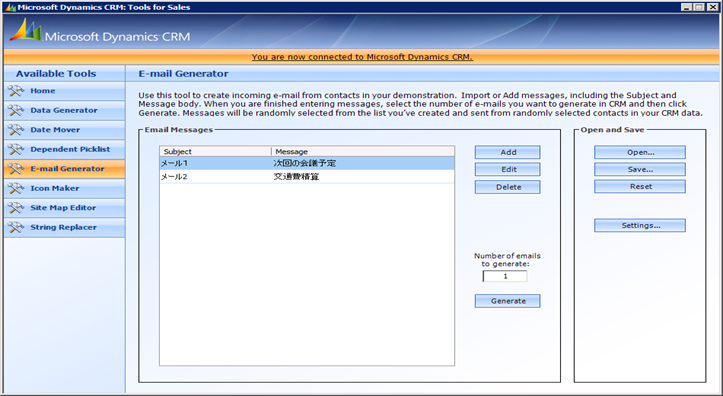The height and width of the screenshot is (396, 723).
Task: Click the number of emails input field
Action: (x=505, y=276)
